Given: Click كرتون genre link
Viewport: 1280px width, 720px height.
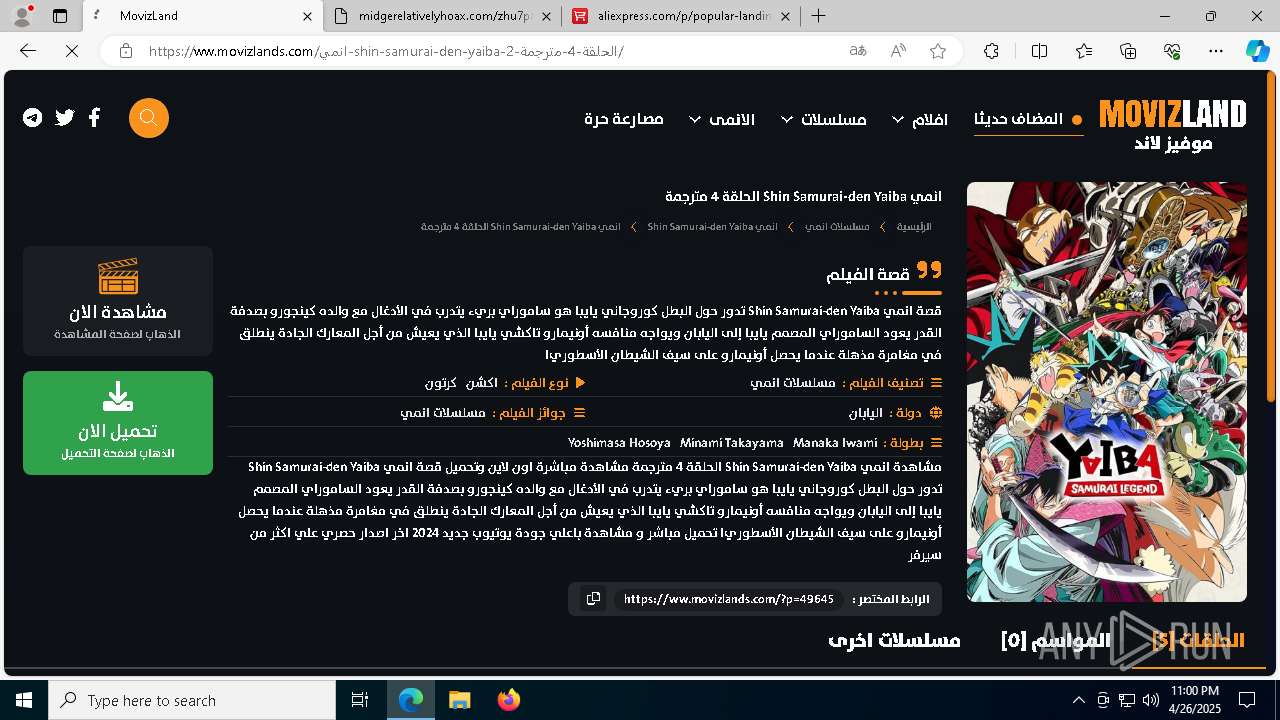Looking at the screenshot, I should tap(441, 383).
